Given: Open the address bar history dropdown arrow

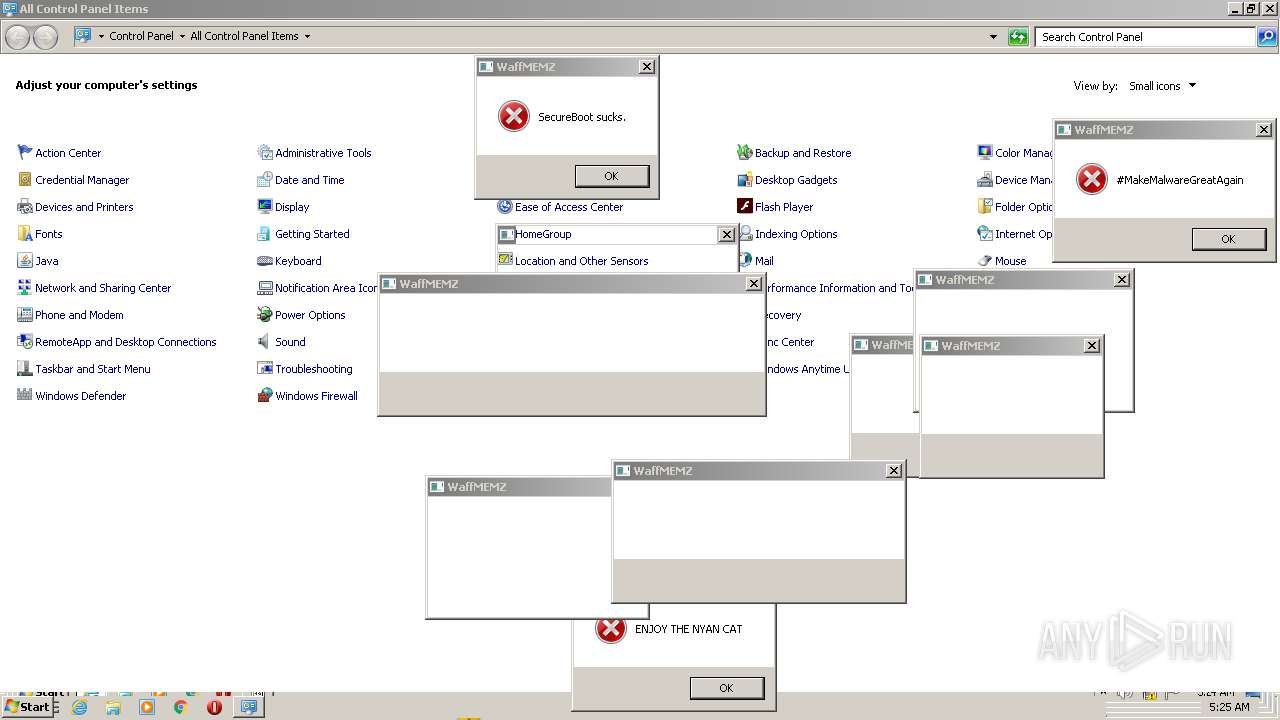Looking at the screenshot, I should [993, 37].
